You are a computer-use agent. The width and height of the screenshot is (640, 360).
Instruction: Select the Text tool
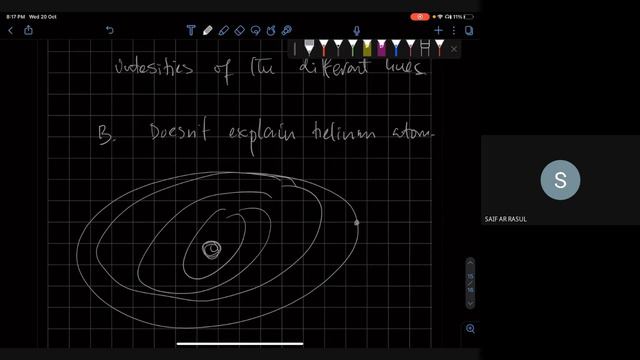tap(191, 30)
